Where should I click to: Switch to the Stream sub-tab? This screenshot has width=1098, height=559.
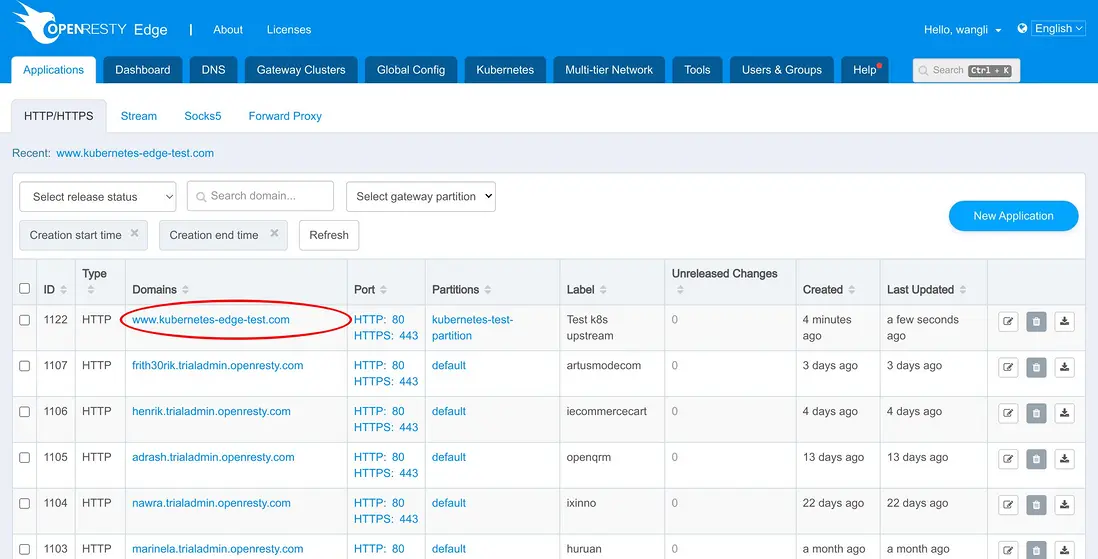click(x=139, y=116)
